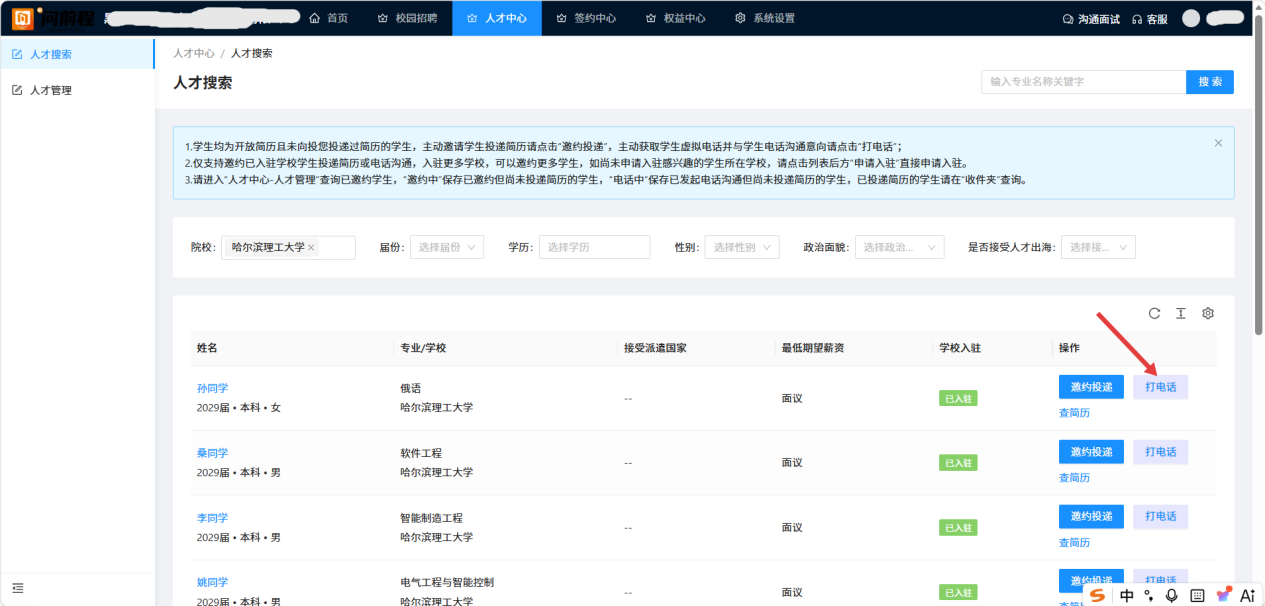The image size is (1265, 606).
Task: Open the 系统设置 tab
Action: [x=765, y=18]
